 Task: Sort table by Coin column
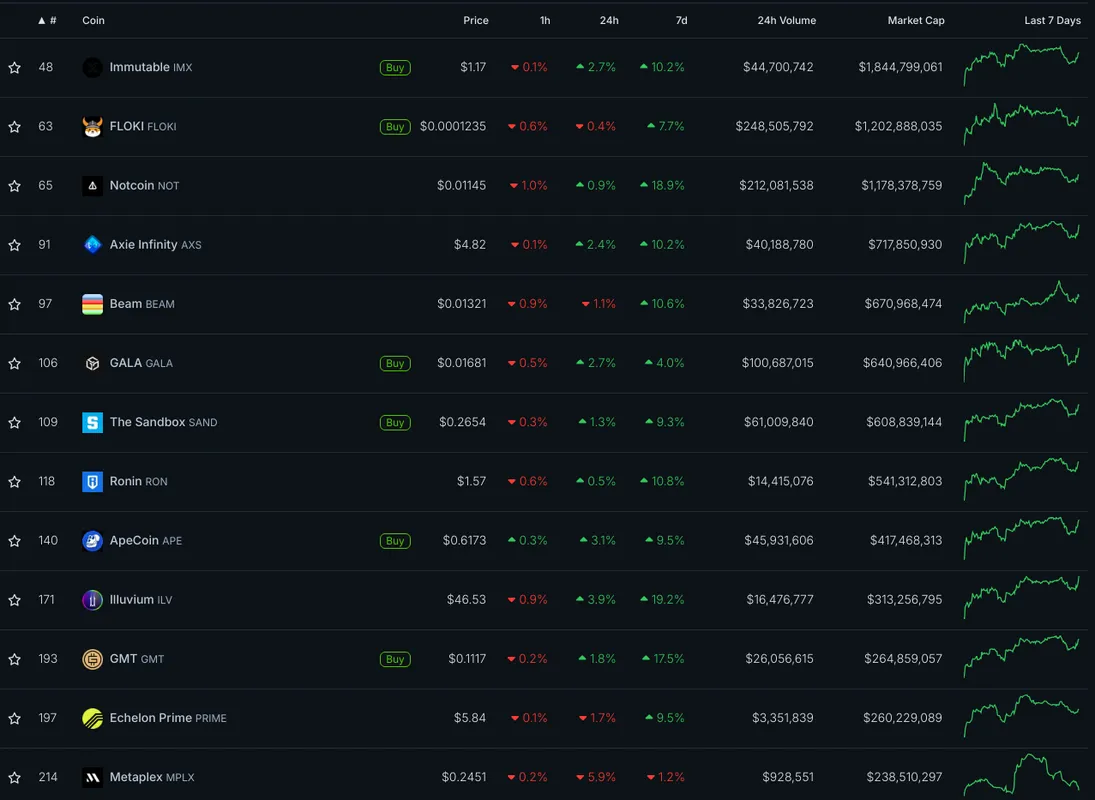pos(94,21)
